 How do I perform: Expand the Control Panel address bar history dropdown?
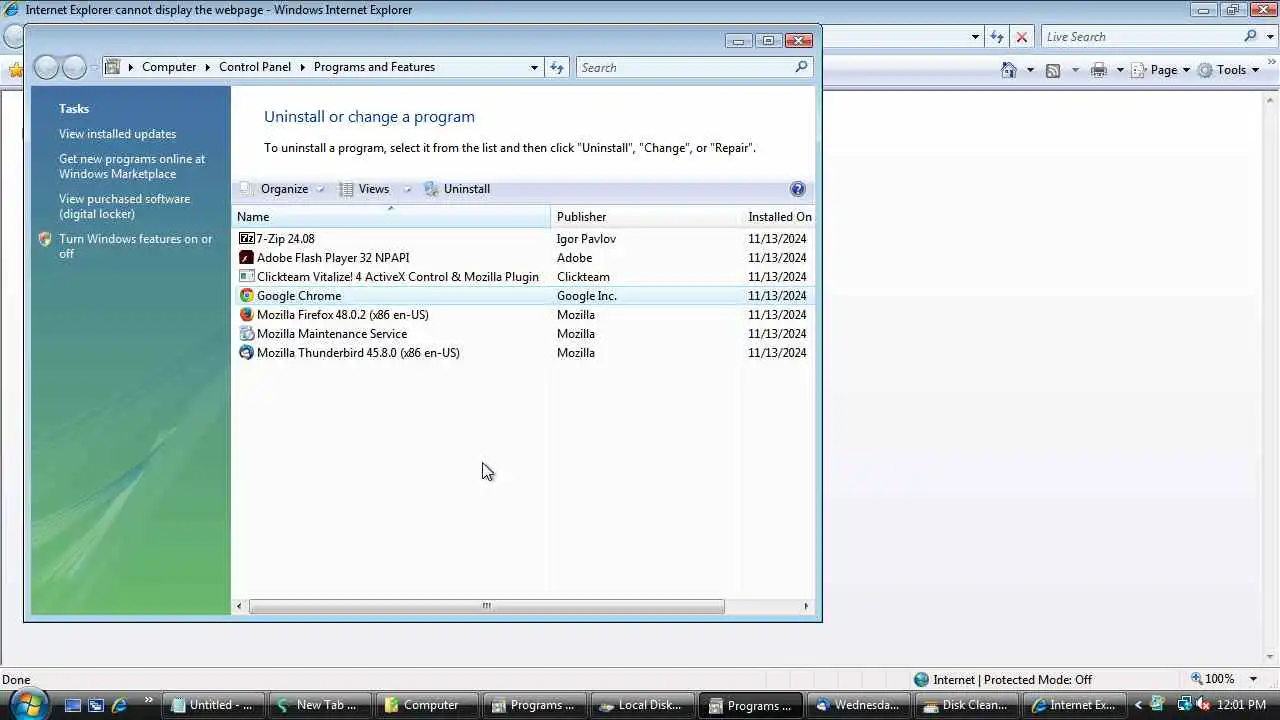pos(534,67)
